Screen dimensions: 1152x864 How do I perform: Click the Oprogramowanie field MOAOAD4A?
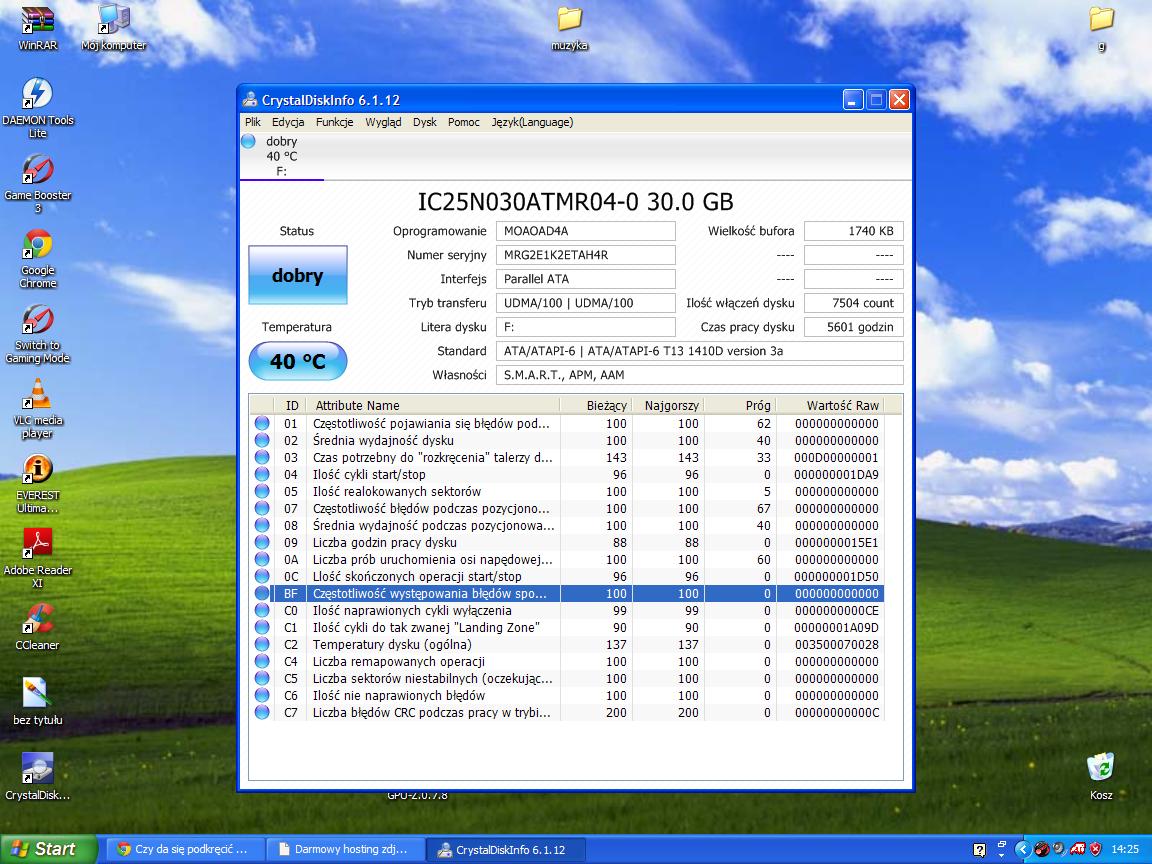pos(586,231)
